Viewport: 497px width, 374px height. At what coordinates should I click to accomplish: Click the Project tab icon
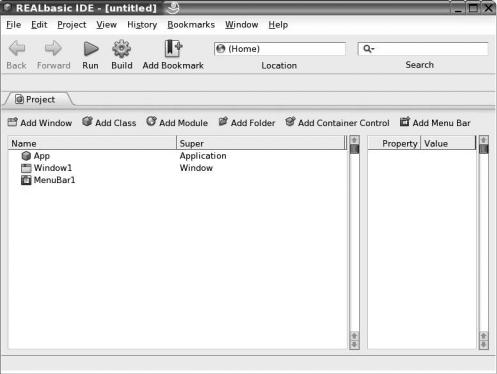19,99
